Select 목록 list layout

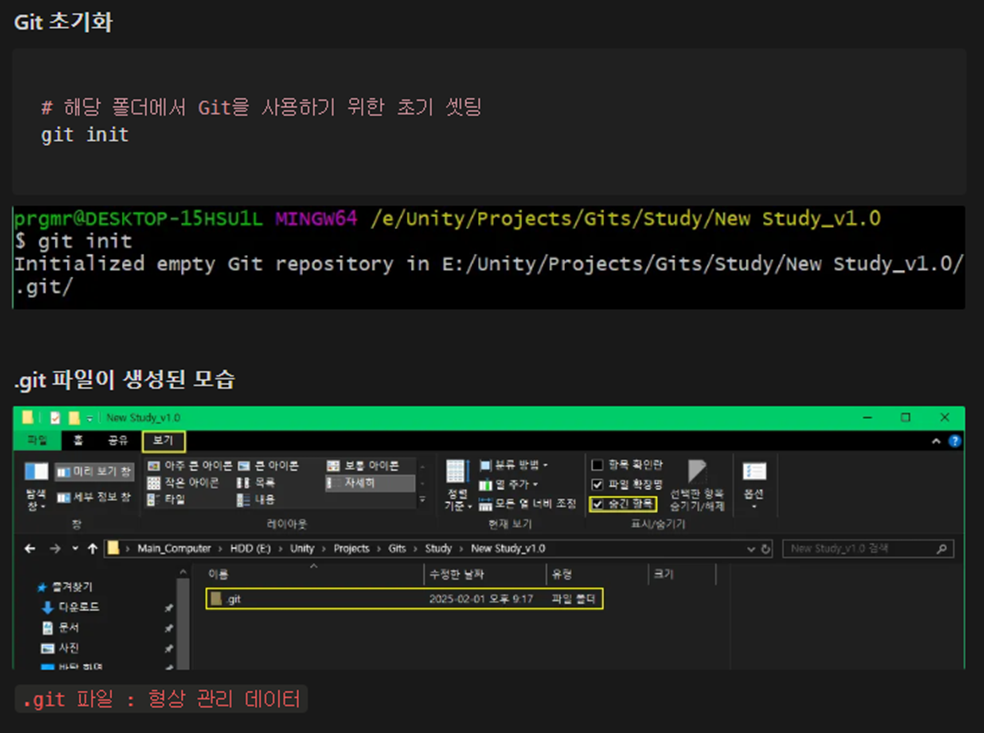(256, 483)
